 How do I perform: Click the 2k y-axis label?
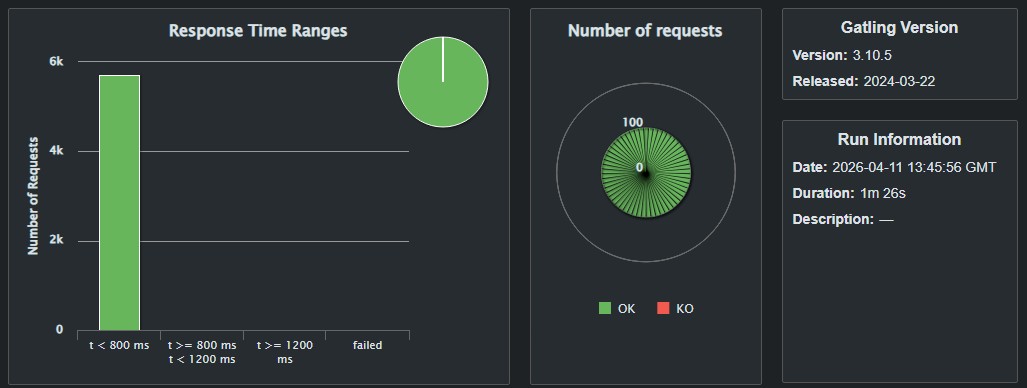[x=57, y=241]
